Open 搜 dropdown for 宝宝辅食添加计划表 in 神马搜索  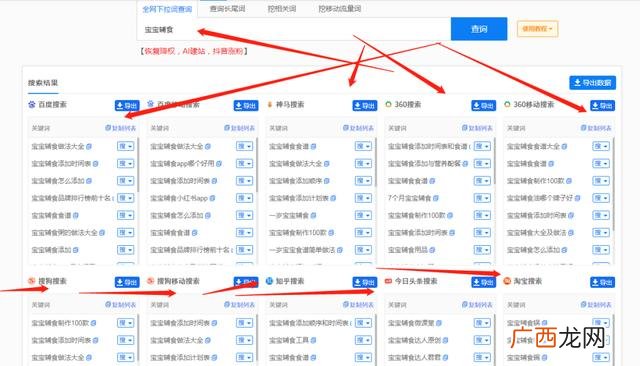[x=363, y=198]
